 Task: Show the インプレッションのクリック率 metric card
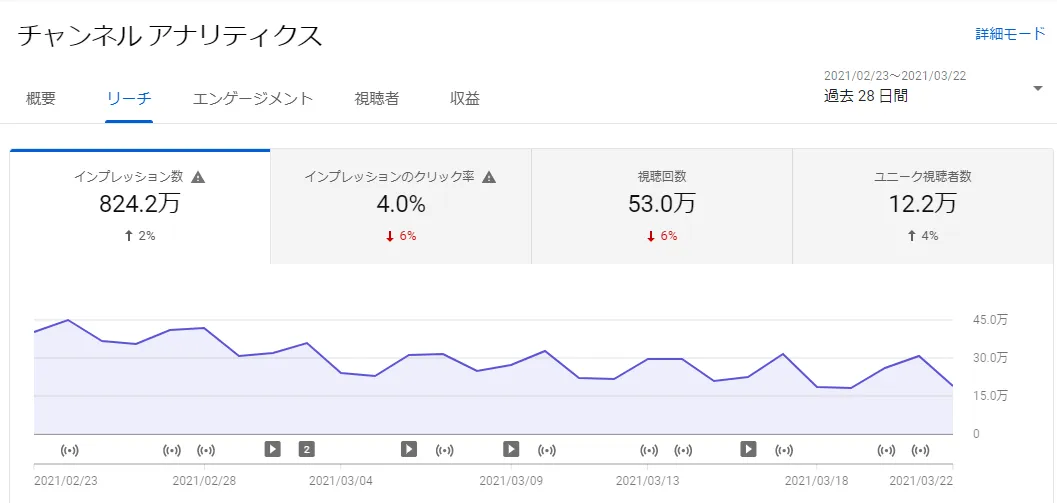click(400, 207)
